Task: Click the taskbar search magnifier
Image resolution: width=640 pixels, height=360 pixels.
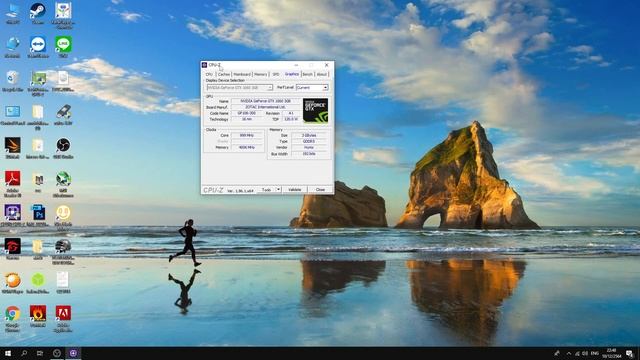Action: click(24, 353)
